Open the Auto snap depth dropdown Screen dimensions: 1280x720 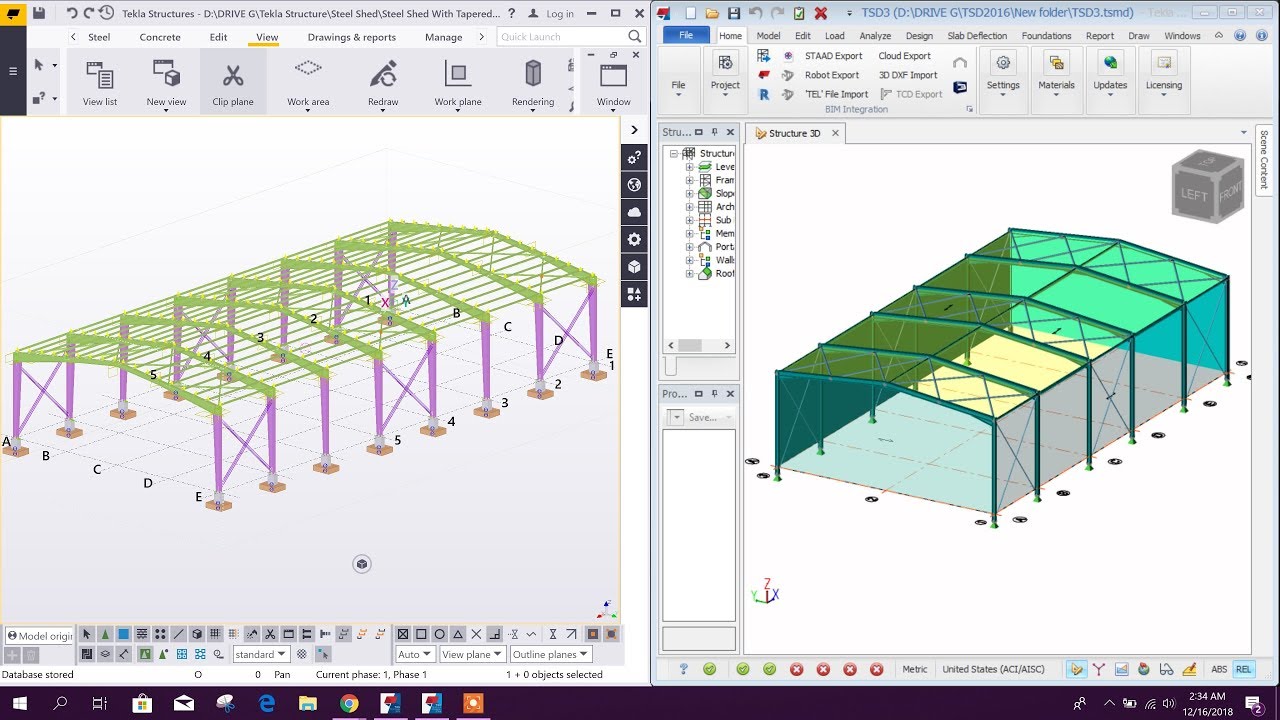point(415,654)
